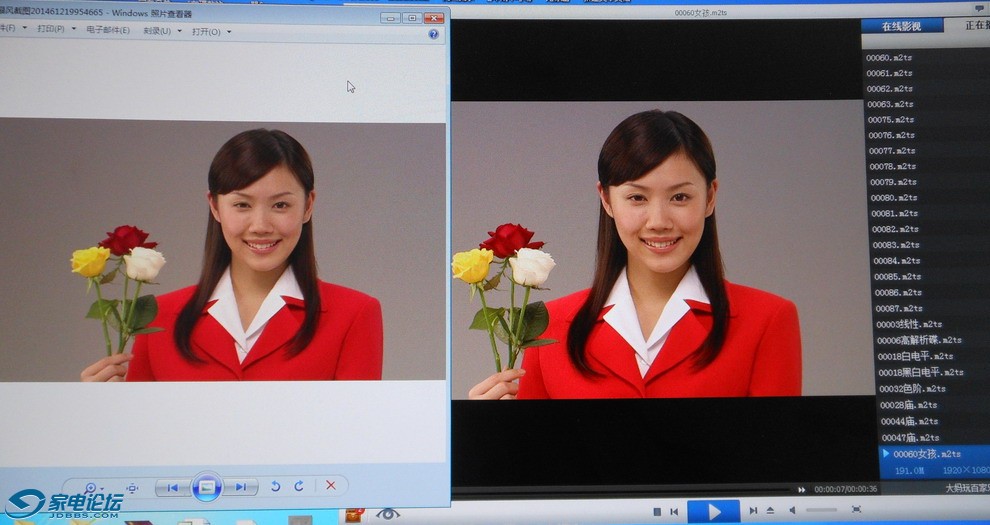Go to previous photo in Photo Viewer
Viewport: 990px width, 525px height.
(x=172, y=487)
